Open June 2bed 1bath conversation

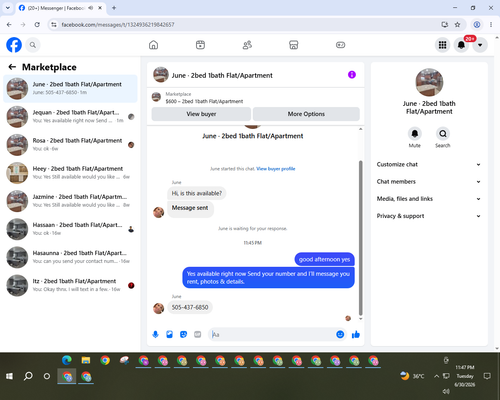tap(70, 88)
